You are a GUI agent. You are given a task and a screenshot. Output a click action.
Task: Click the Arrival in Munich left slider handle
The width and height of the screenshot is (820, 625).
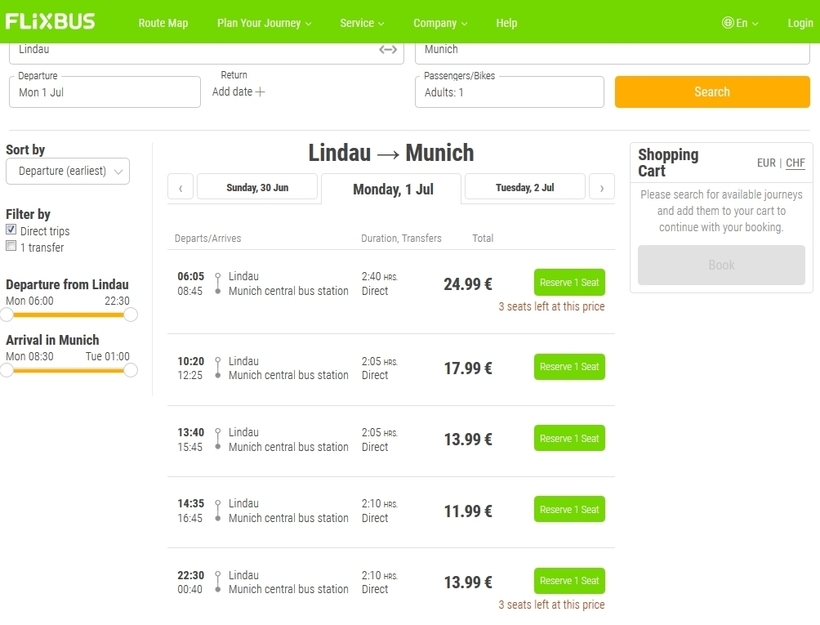click(6, 370)
